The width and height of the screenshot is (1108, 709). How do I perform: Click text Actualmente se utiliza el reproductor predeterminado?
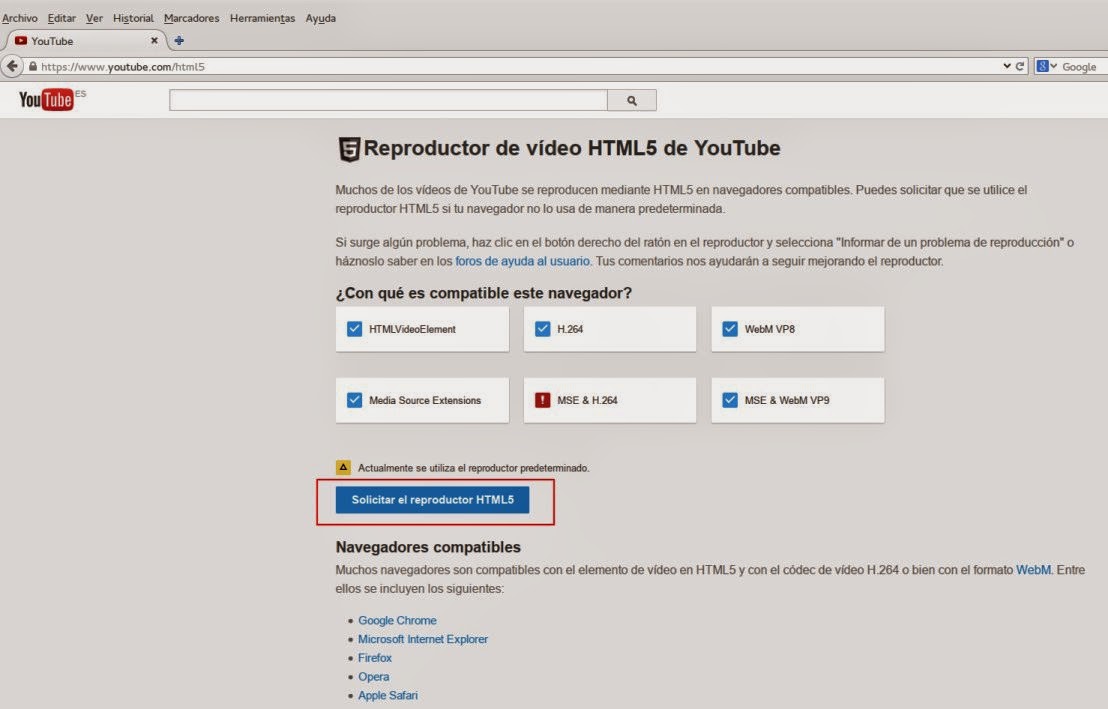point(473,468)
